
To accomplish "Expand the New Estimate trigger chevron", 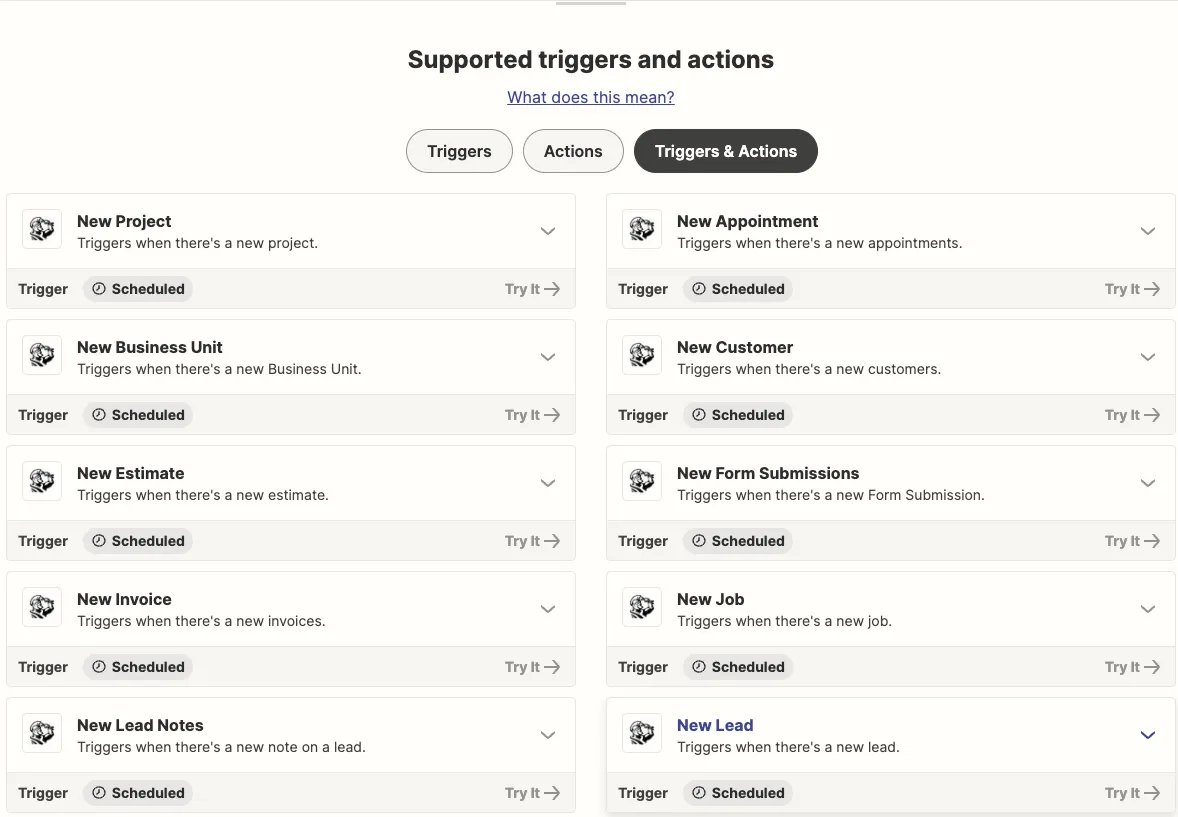I will (548, 483).
